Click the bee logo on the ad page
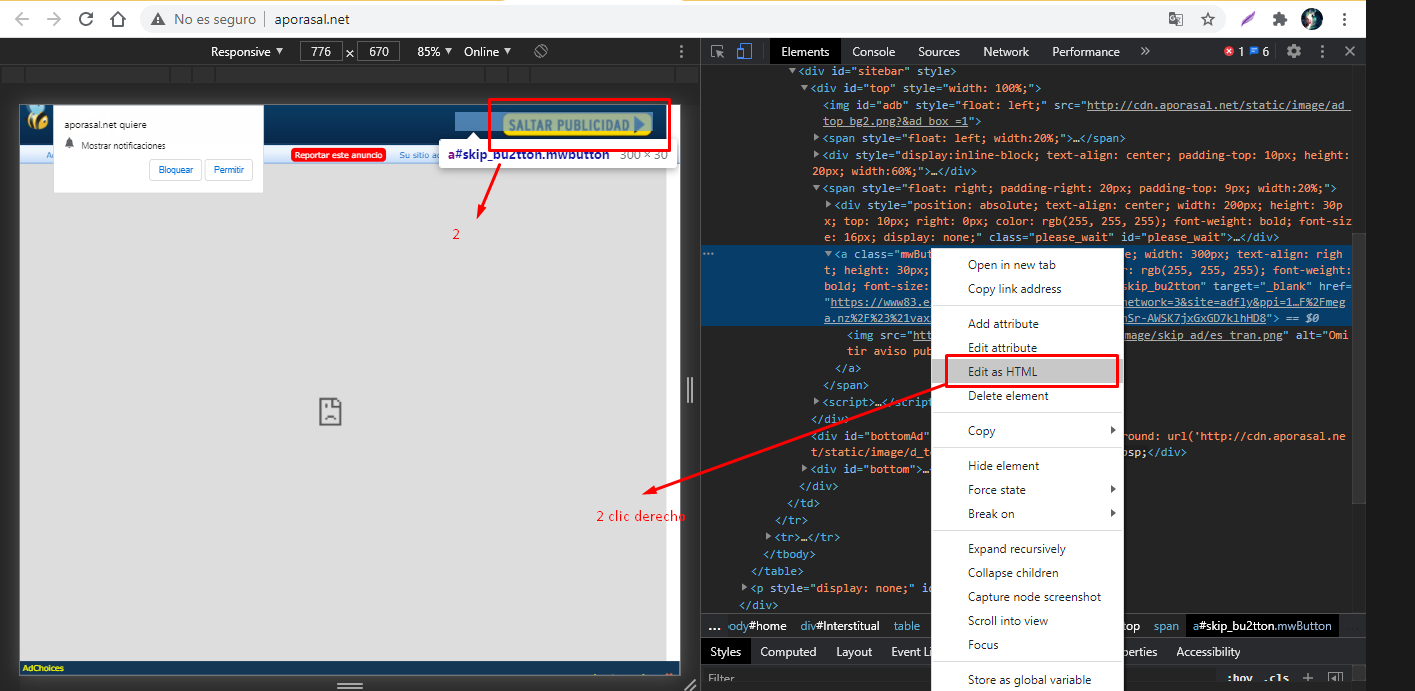Image resolution: width=1415 pixels, height=691 pixels. pyautogui.click(x=38, y=119)
